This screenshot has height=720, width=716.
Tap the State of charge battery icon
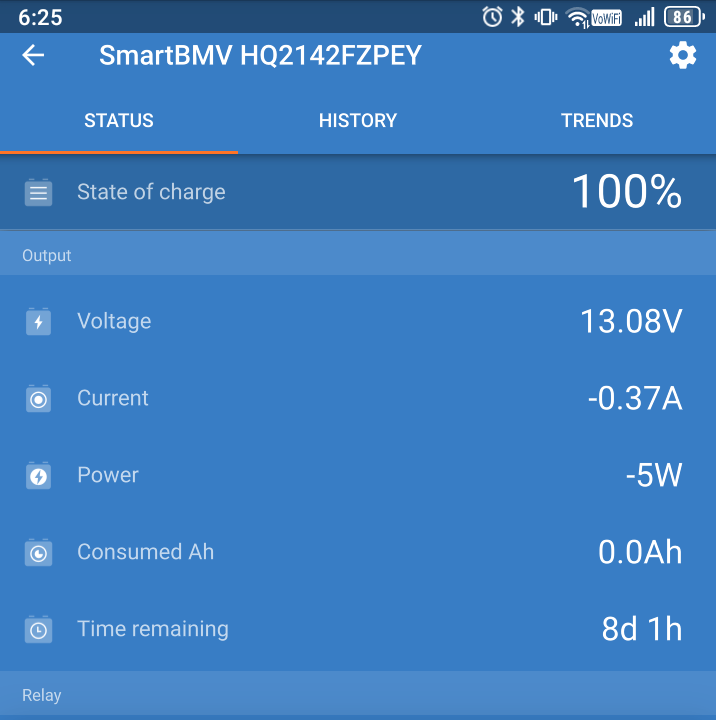coord(38,192)
